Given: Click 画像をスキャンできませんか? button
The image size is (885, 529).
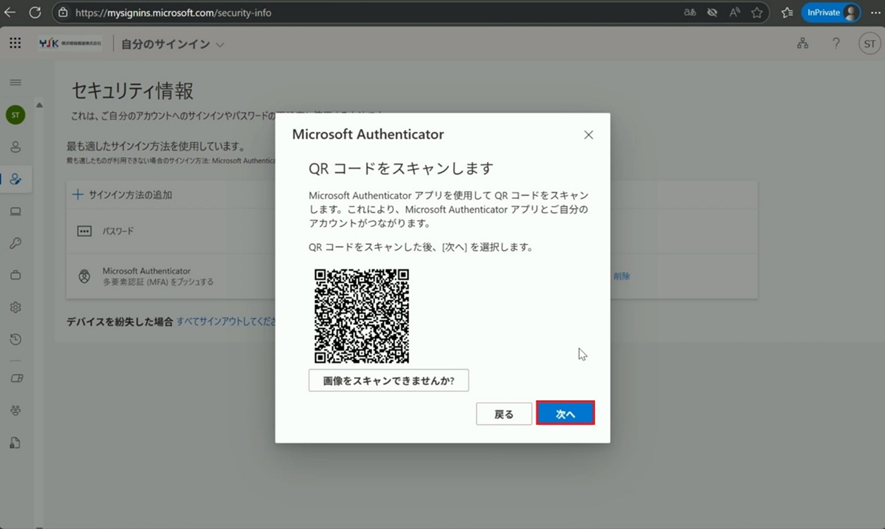Looking at the screenshot, I should tap(388, 381).
